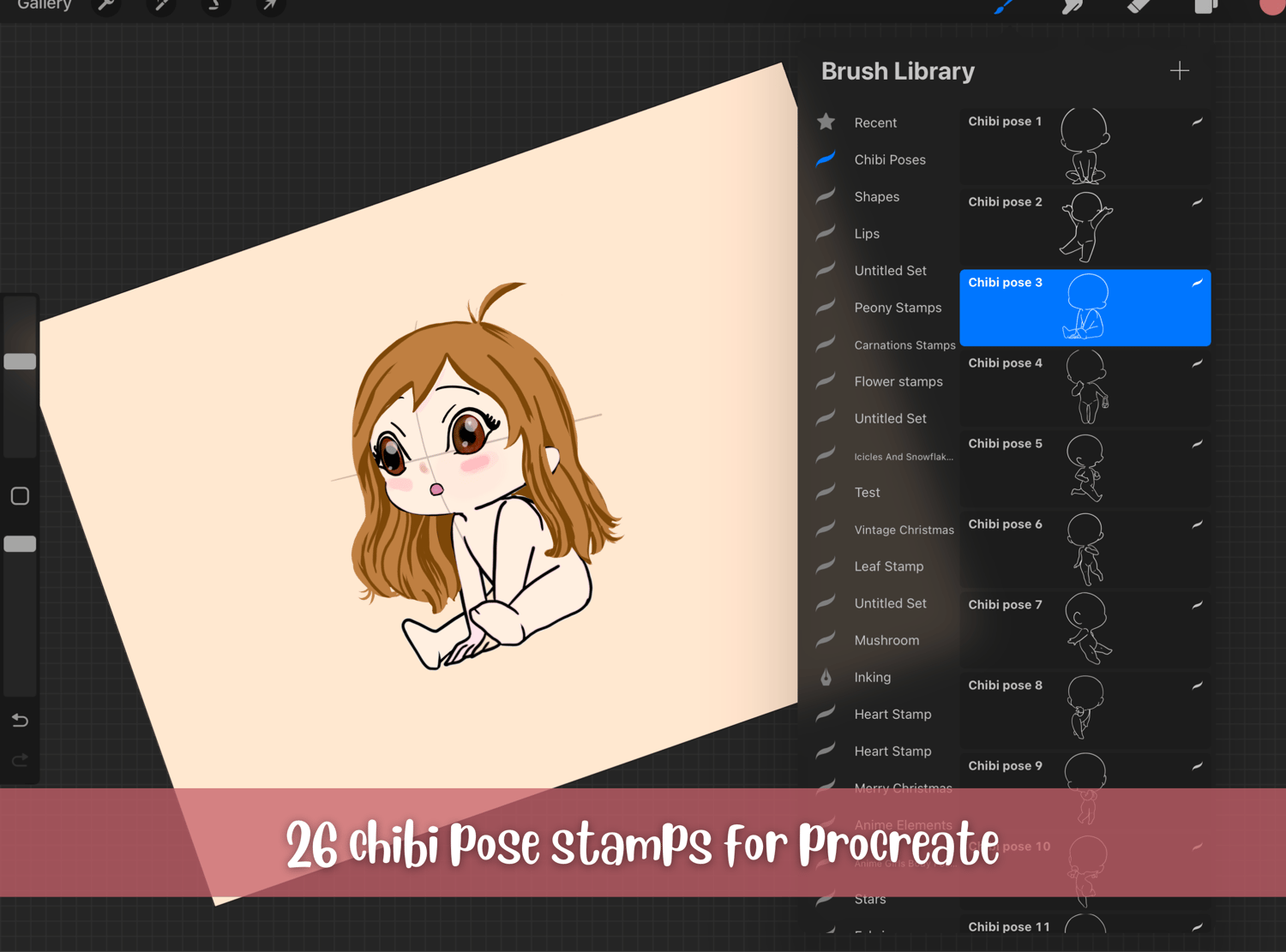Click stroke mark icon on Chibi pose 5
The height and width of the screenshot is (952, 1286).
1197,444
